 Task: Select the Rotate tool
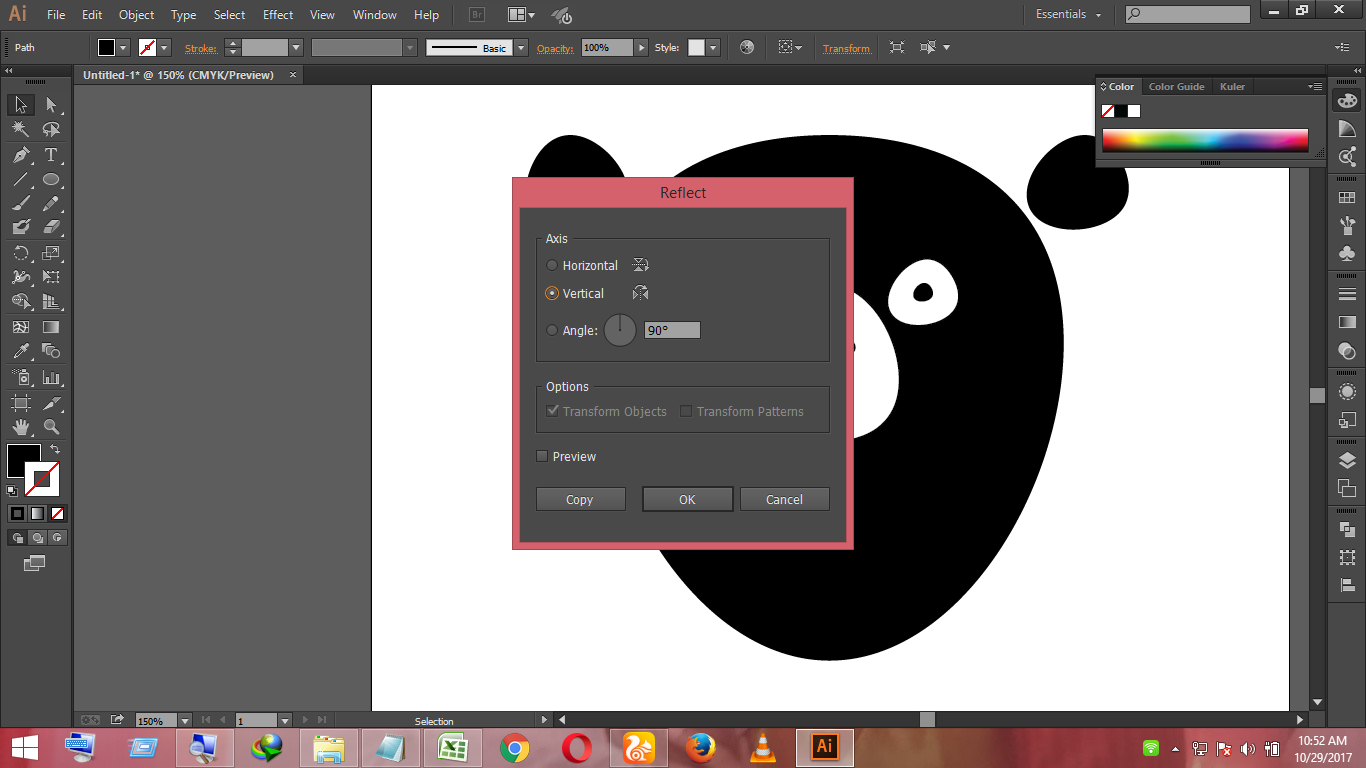21,253
